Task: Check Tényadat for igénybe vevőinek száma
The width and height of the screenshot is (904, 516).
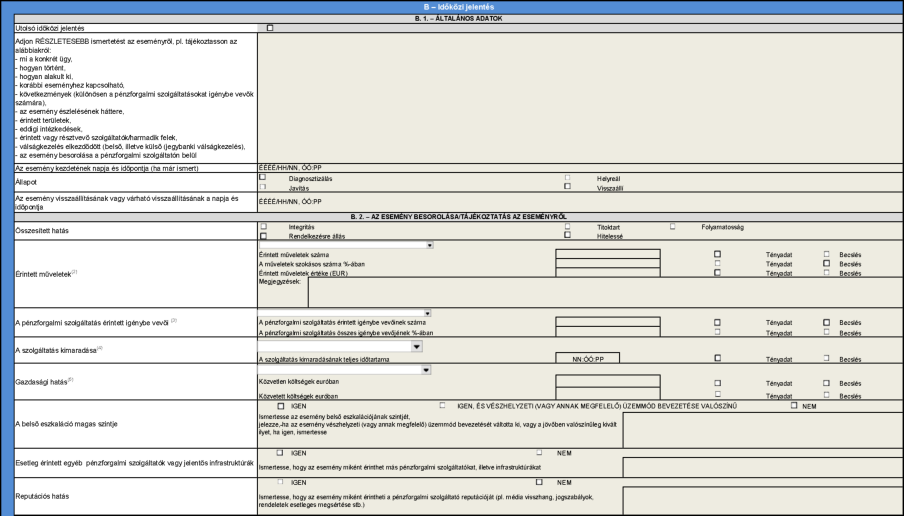Action: point(717,322)
